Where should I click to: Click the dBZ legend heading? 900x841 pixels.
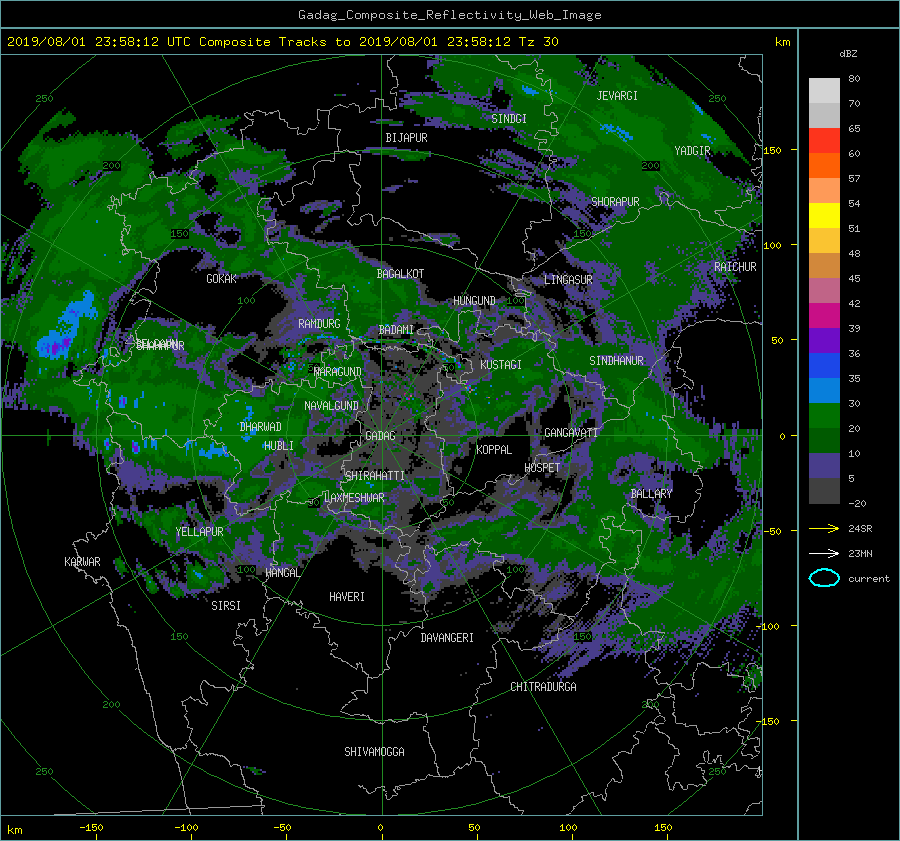848,53
